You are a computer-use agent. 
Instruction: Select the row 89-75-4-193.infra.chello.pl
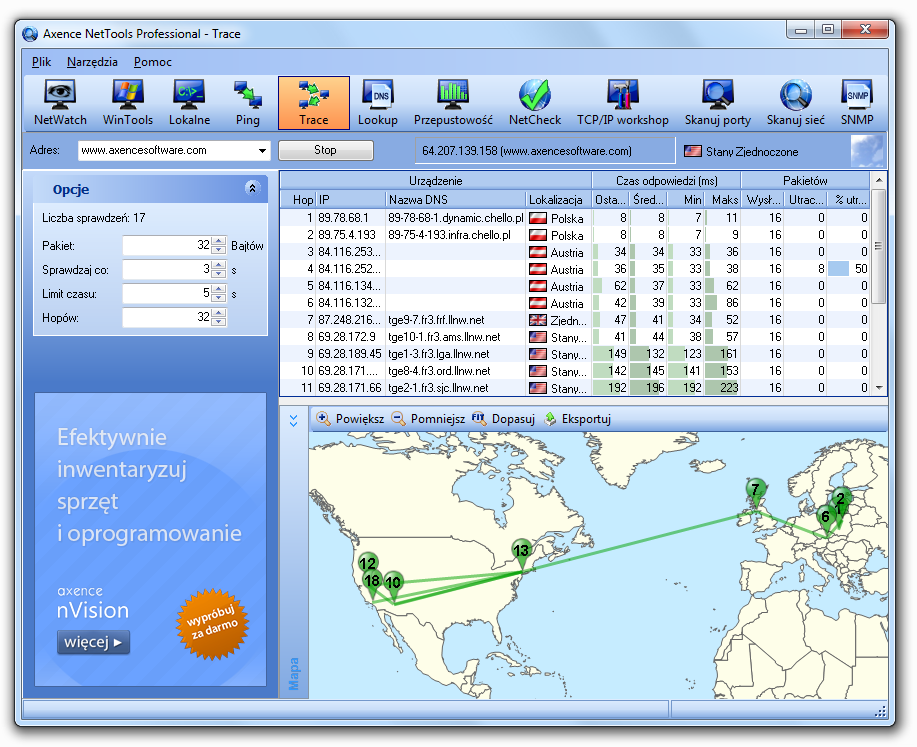coord(575,235)
